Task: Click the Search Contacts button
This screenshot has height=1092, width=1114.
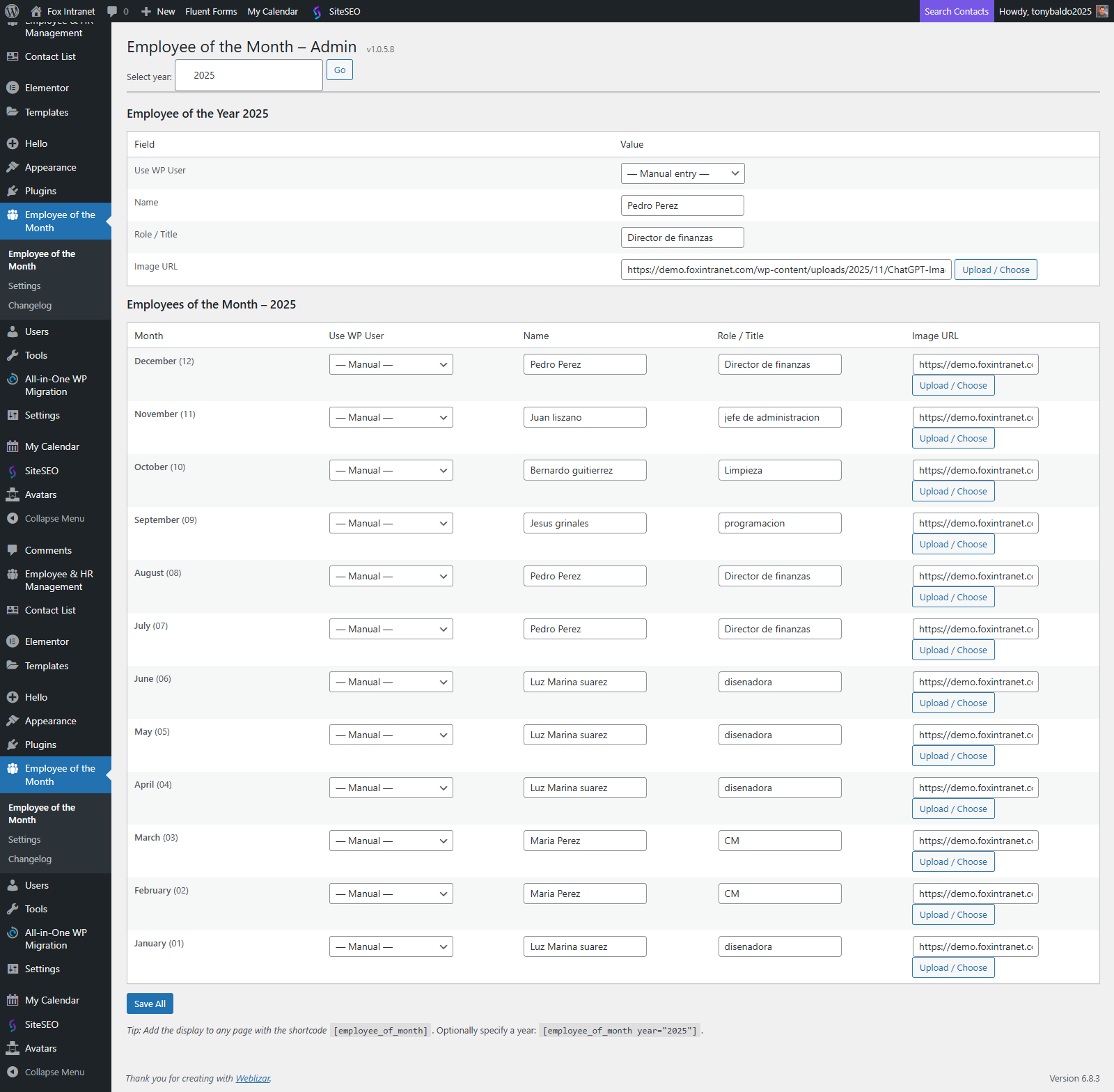Action: [956, 11]
